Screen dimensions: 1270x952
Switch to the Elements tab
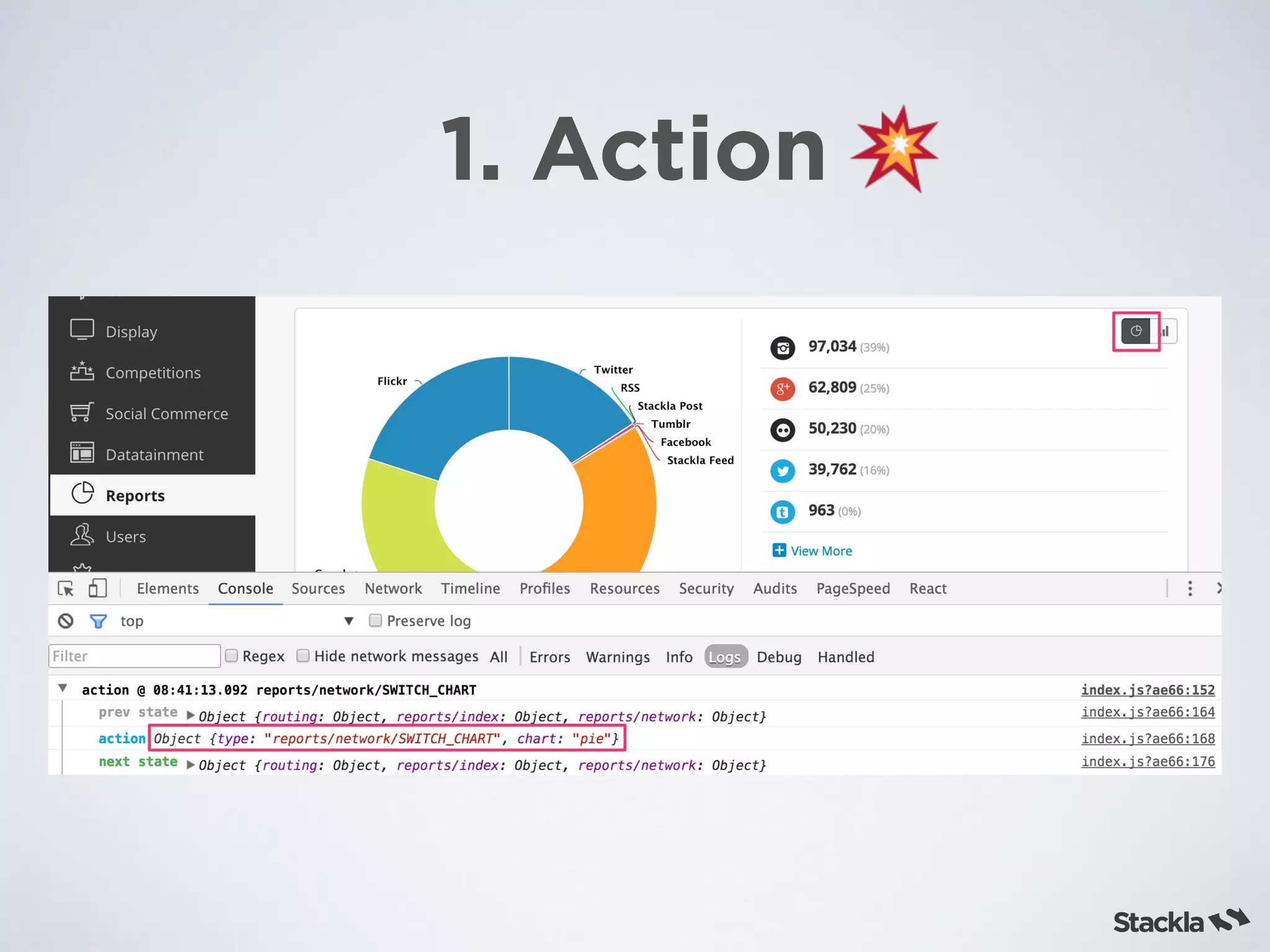(167, 588)
